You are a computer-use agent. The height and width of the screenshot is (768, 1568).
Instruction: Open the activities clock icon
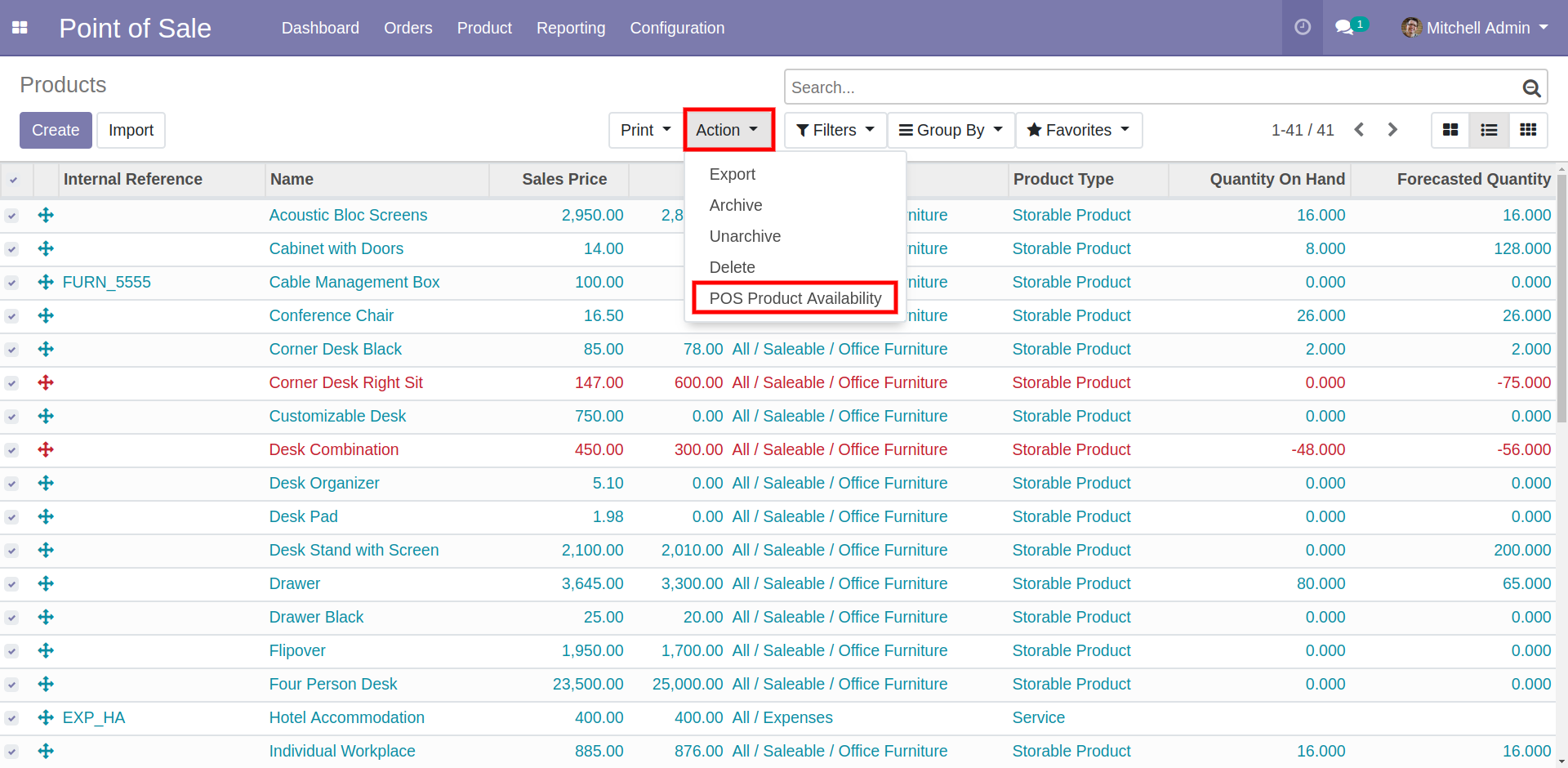(1303, 27)
